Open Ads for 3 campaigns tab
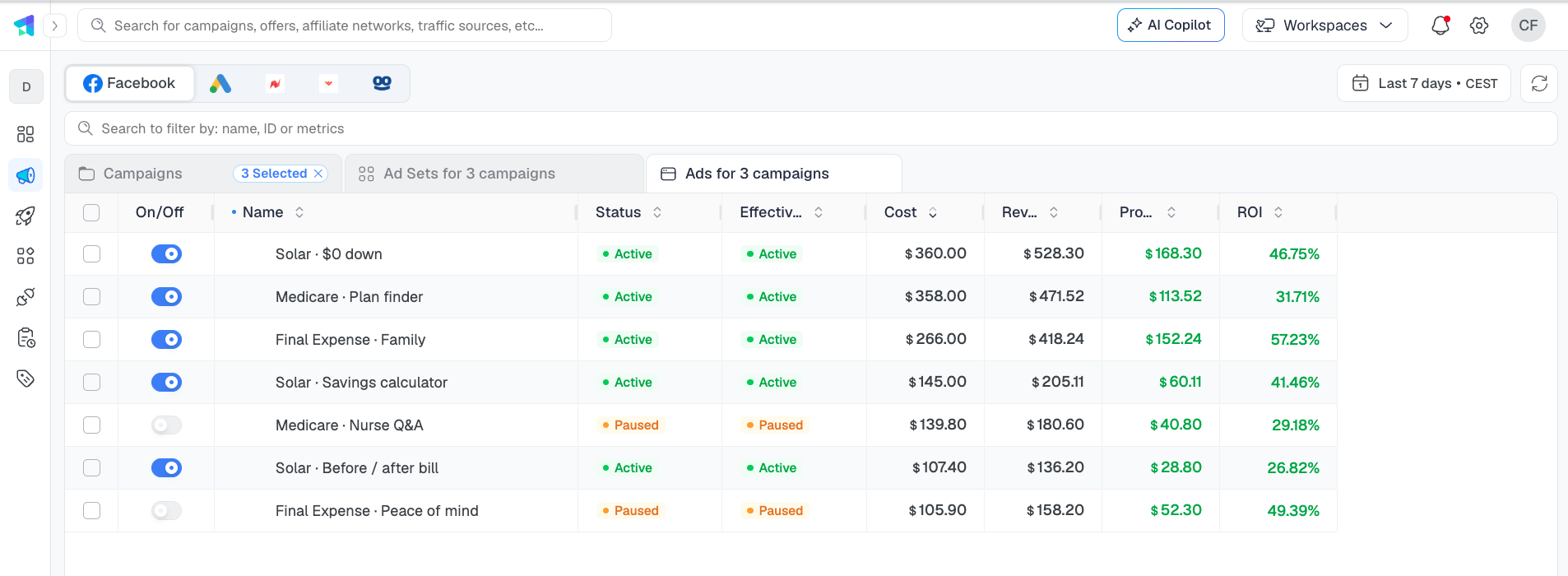The width and height of the screenshot is (1568, 576). [773, 174]
